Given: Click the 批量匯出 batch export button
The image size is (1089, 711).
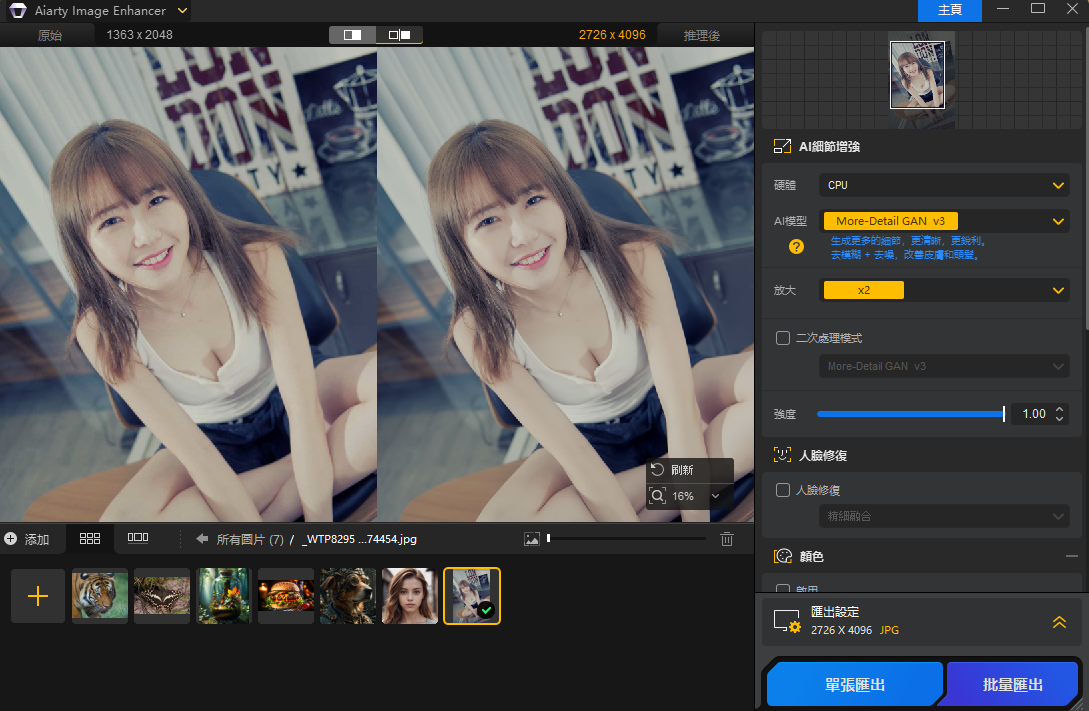Looking at the screenshot, I should tap(1012, 685).
